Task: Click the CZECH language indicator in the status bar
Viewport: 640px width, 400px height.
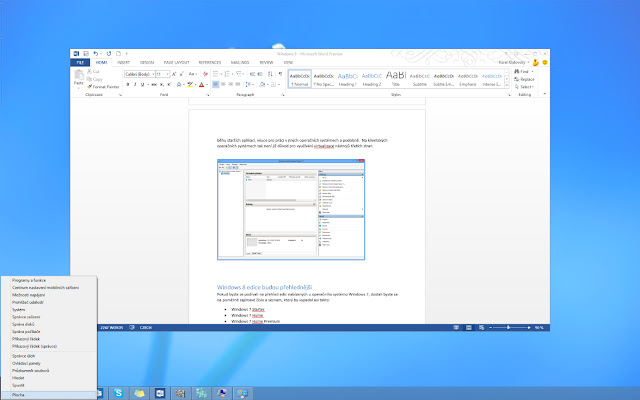Action: pos(146,328)
